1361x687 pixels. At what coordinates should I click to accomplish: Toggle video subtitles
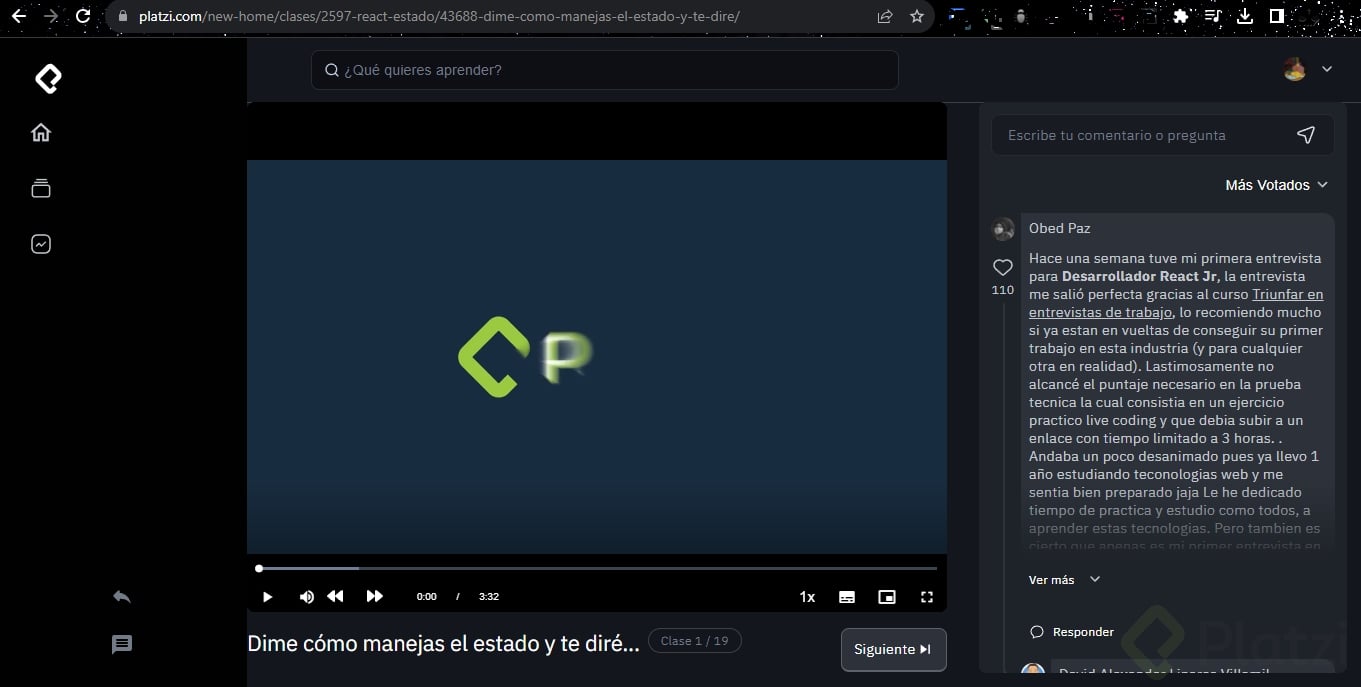(x=847, y=597)
